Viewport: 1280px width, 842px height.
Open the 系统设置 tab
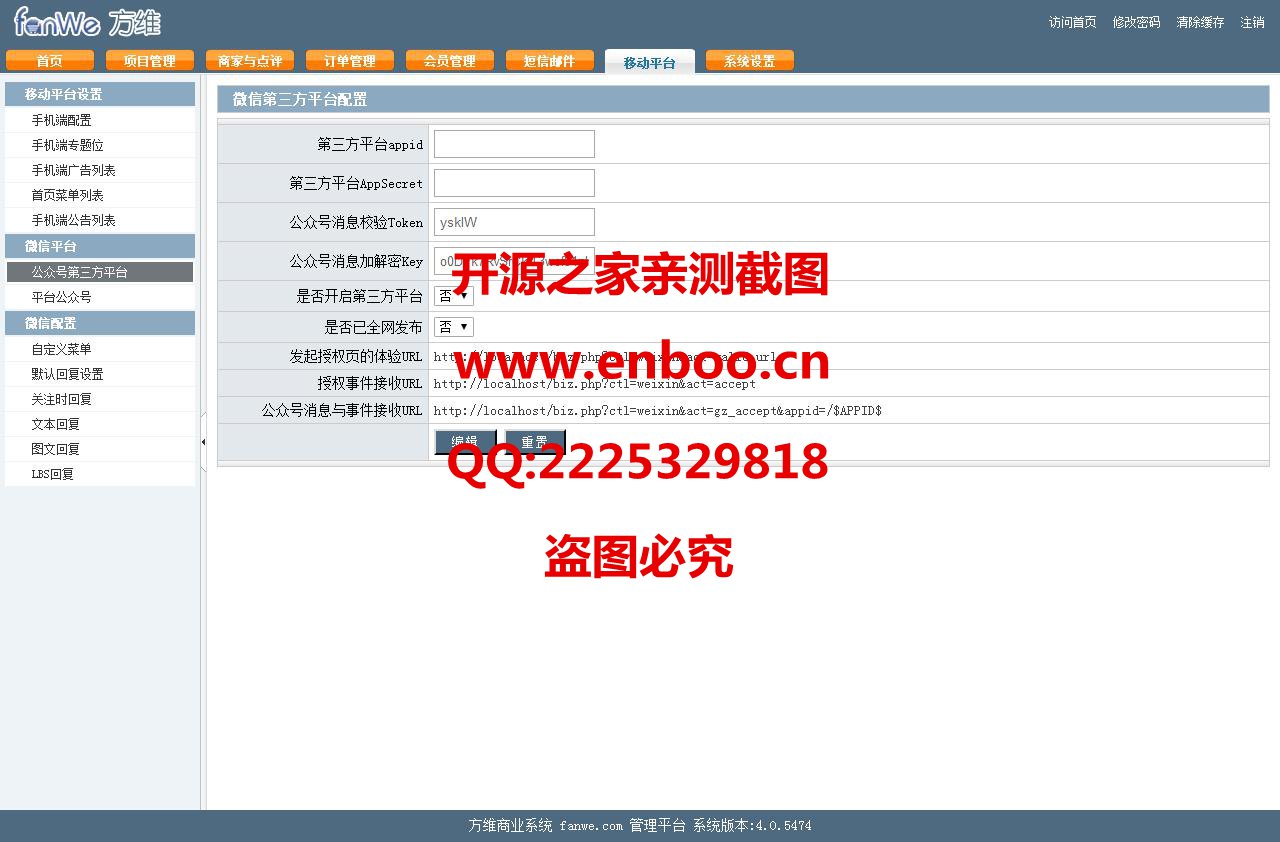(x=750, y=61)
